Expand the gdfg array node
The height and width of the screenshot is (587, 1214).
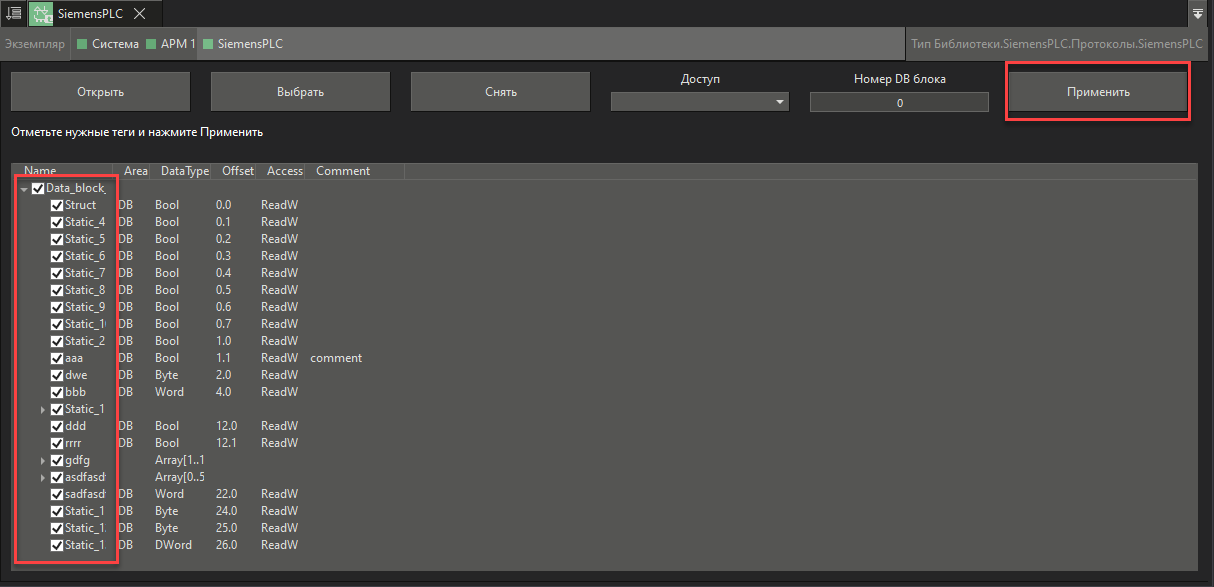(x=44, y=460)
